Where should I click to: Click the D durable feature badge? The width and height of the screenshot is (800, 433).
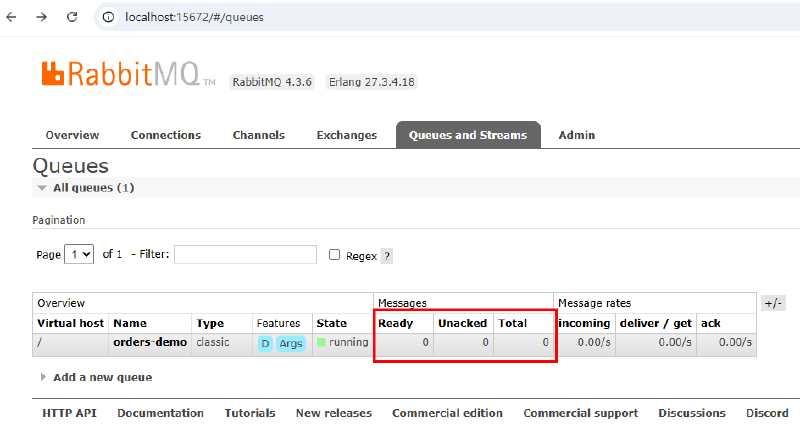(265, 344)
